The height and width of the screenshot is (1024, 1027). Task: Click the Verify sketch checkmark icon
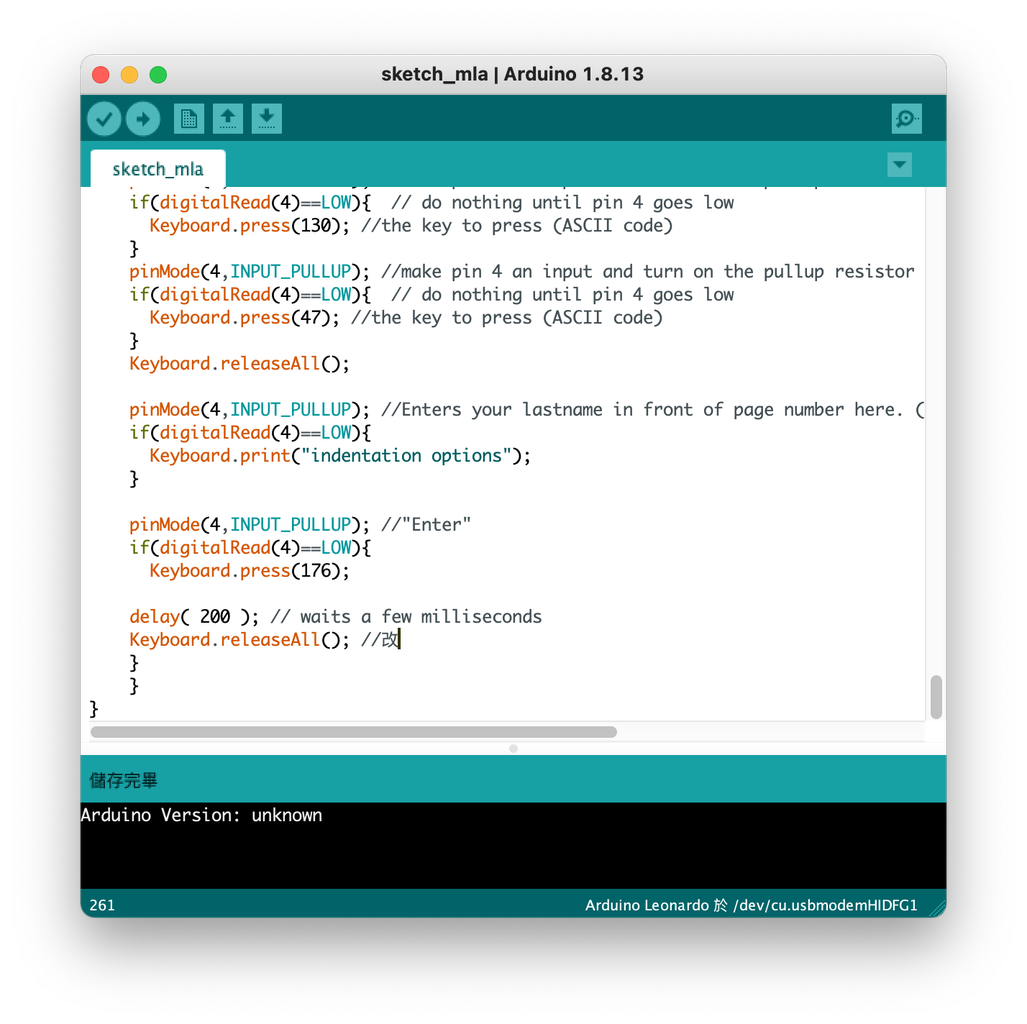pos(103,118)
